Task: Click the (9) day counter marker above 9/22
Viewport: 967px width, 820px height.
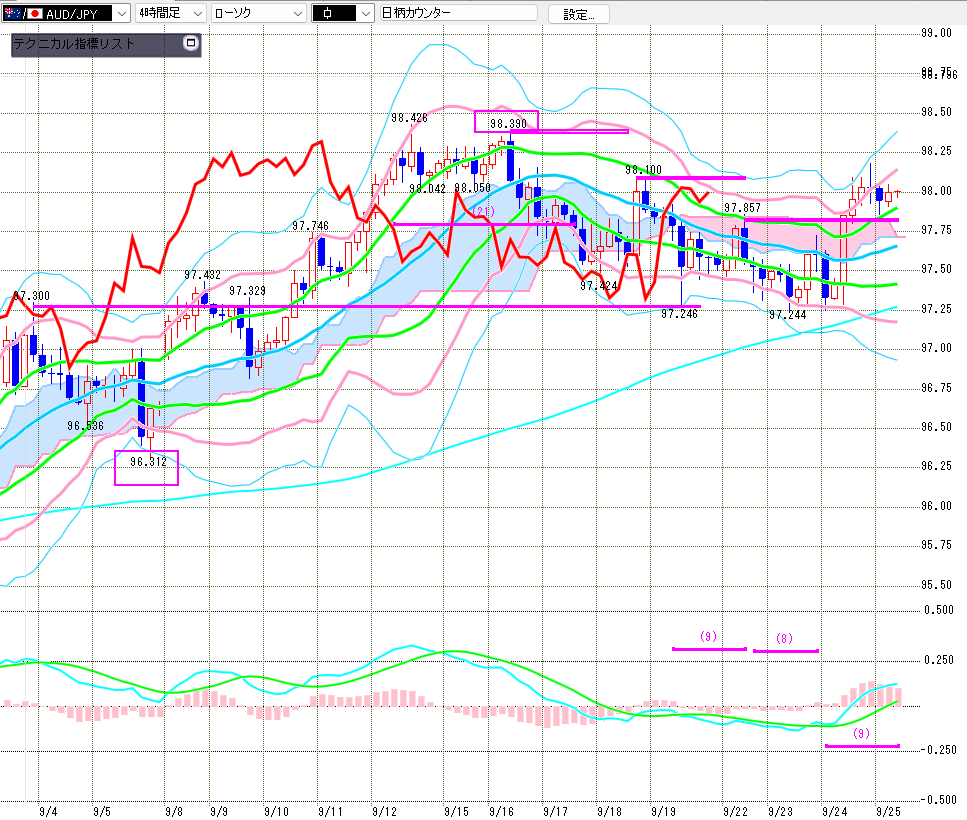Action: [x=708, y=636]
